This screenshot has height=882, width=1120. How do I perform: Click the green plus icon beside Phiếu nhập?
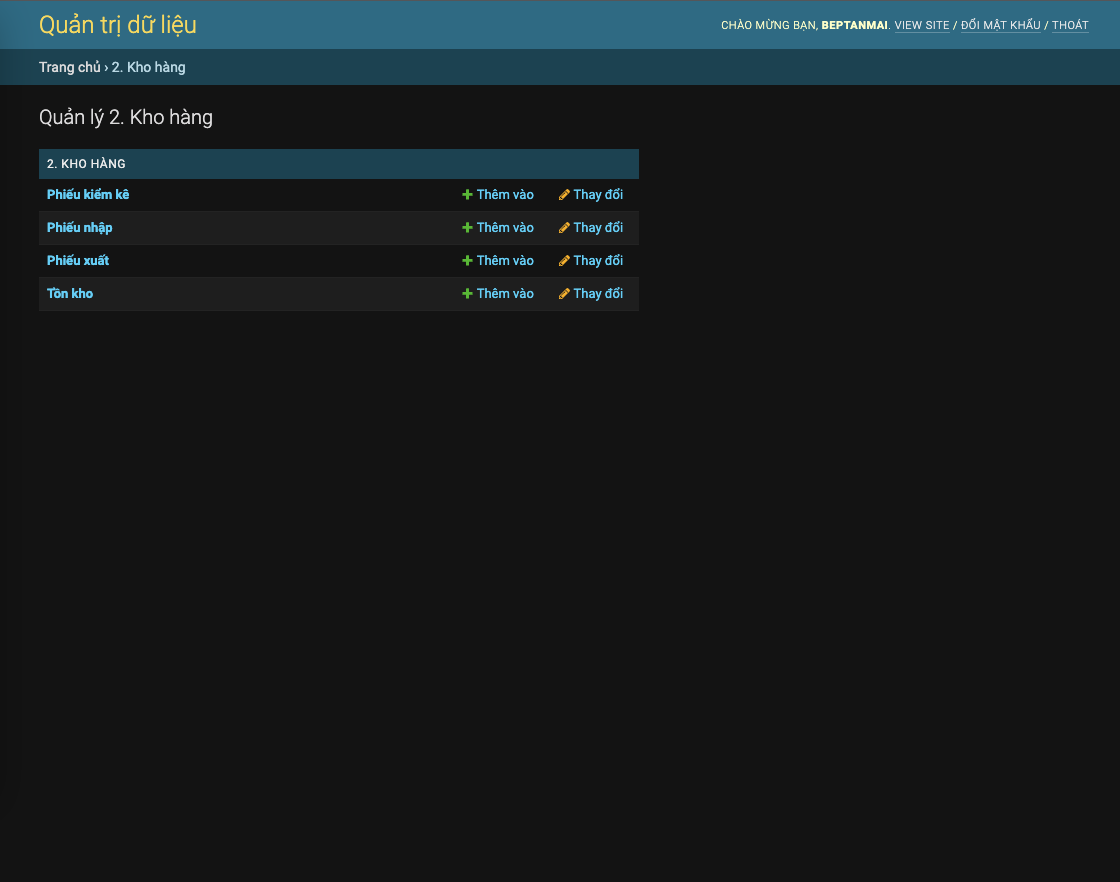pyautogui.click(x=466, y=227)
